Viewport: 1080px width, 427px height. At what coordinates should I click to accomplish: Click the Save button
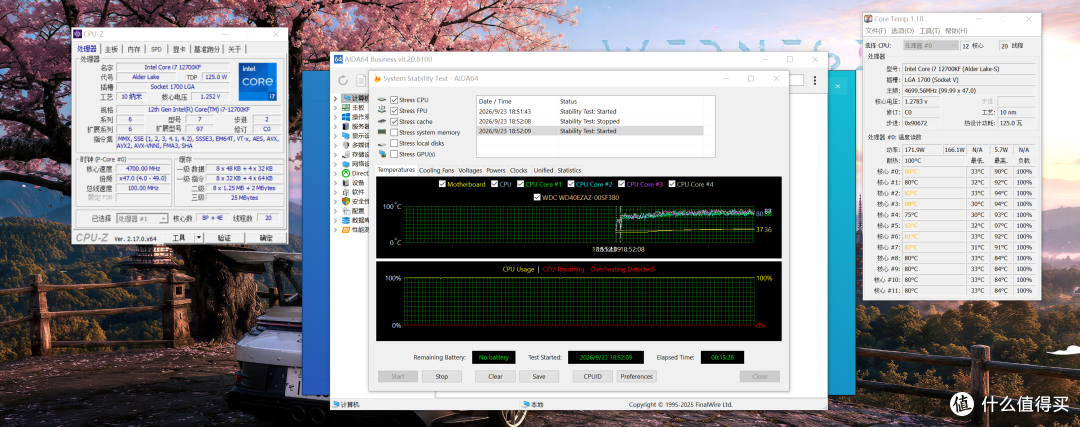click(539, 377)
